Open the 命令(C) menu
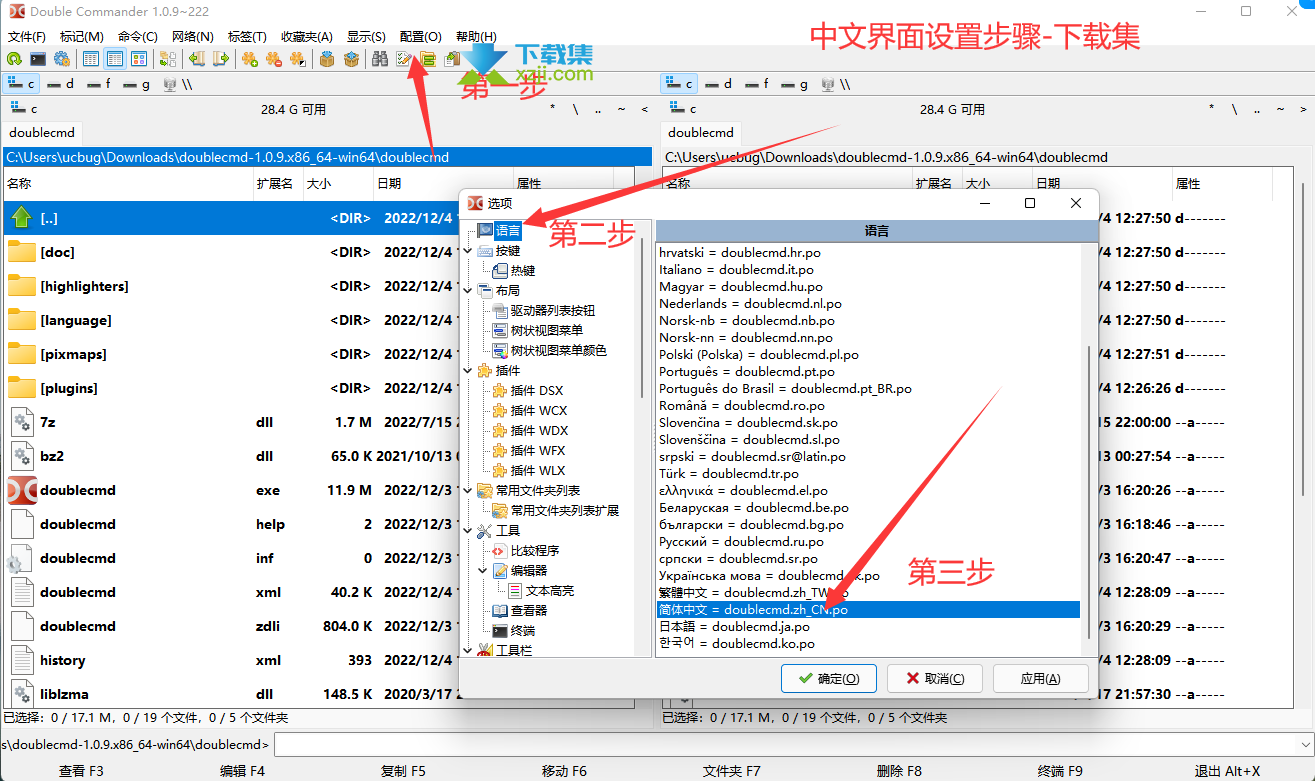1315x781 pixels. [x=137, y=36]
